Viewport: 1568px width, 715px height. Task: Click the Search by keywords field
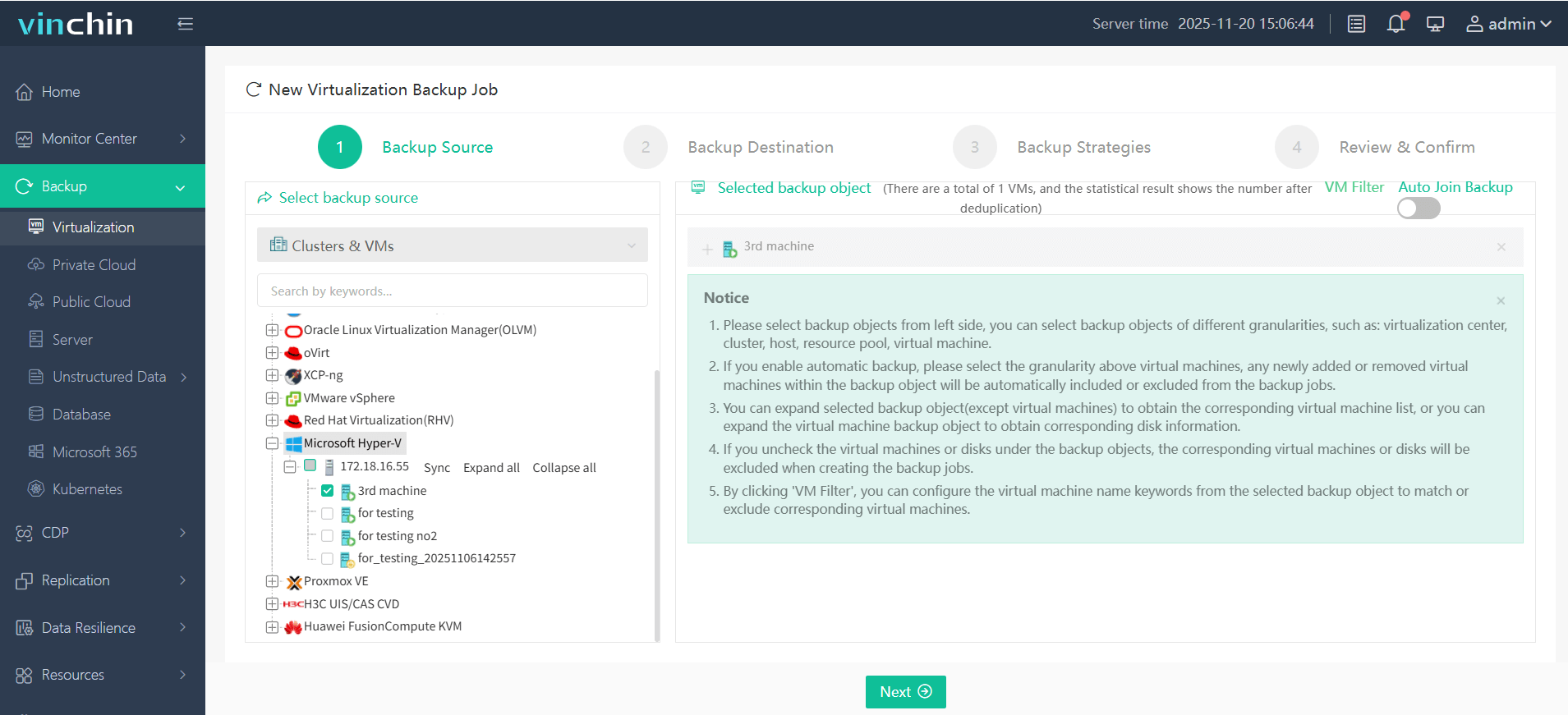(x=453, y=291)
